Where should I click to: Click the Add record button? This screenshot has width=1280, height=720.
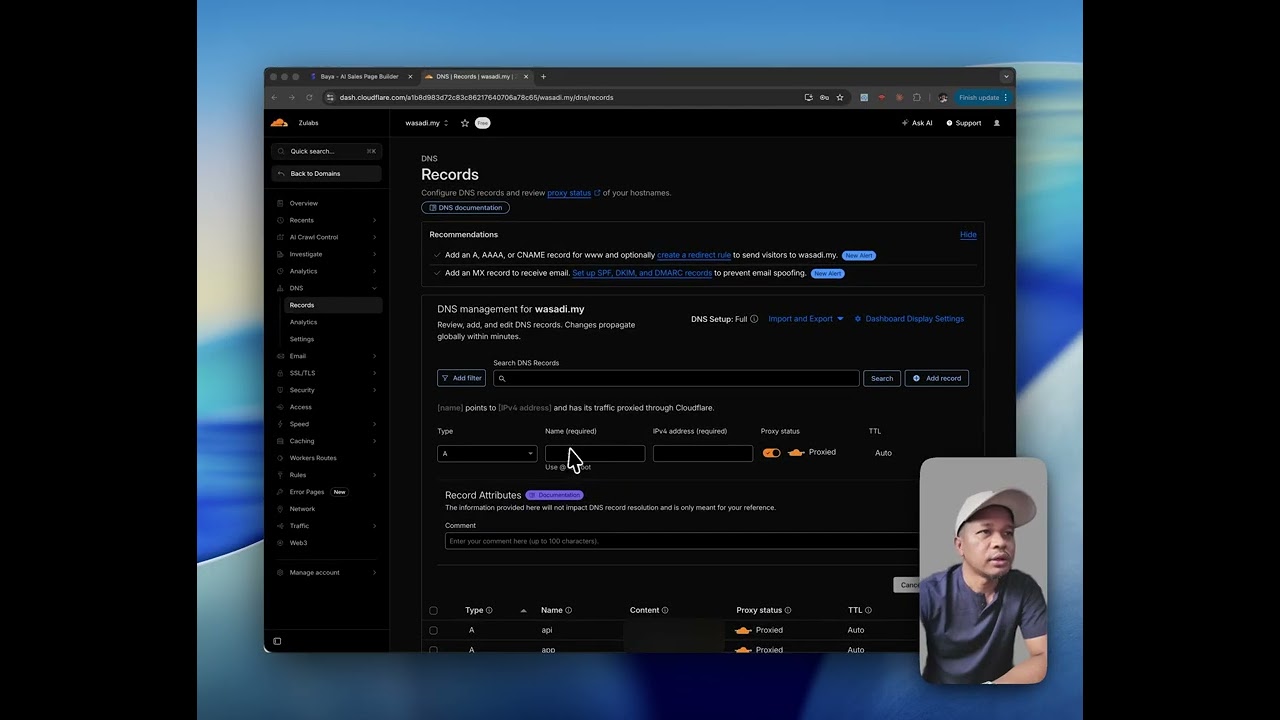(937, 378)
